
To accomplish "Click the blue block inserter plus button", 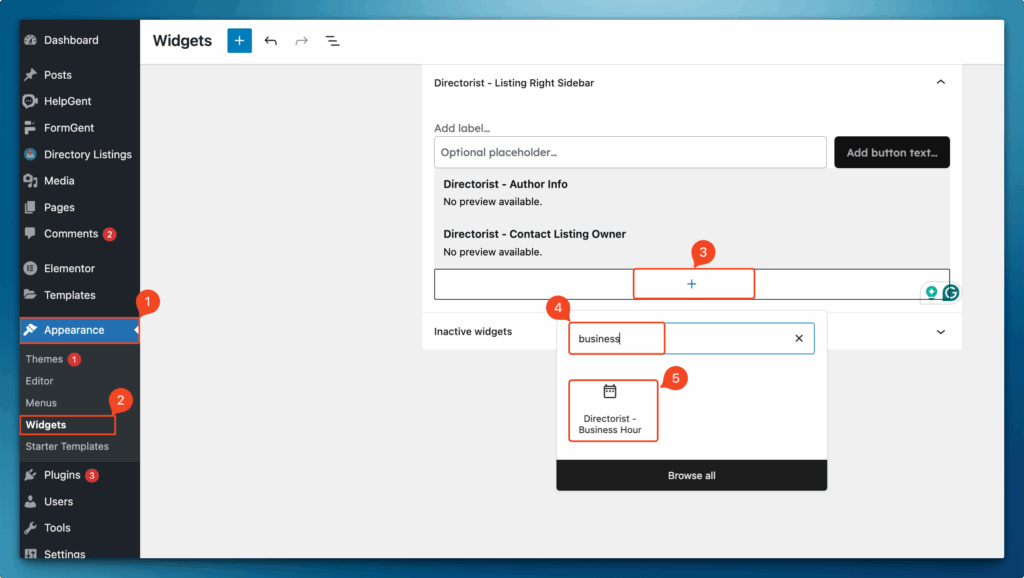I will pyautogui.click(x=239, y=41).
